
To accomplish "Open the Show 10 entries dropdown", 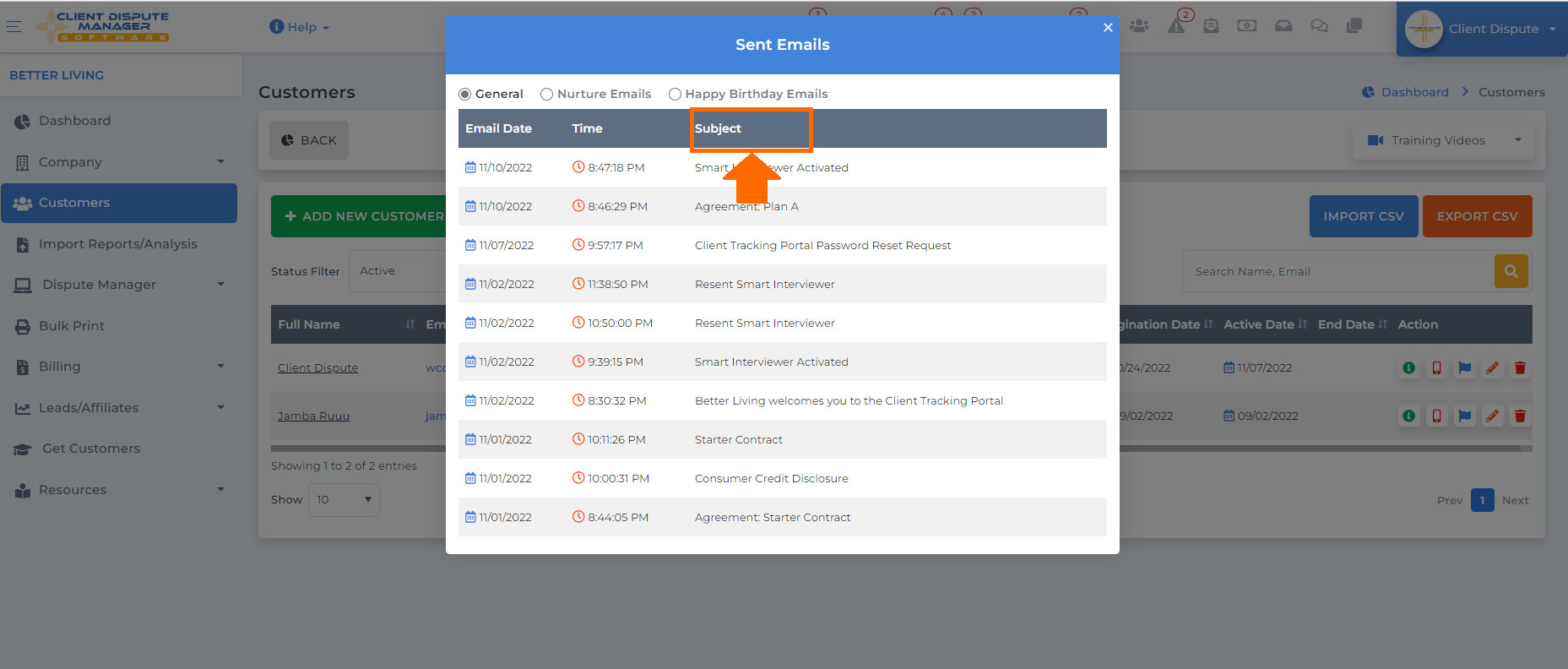I will tap(344, 500).
